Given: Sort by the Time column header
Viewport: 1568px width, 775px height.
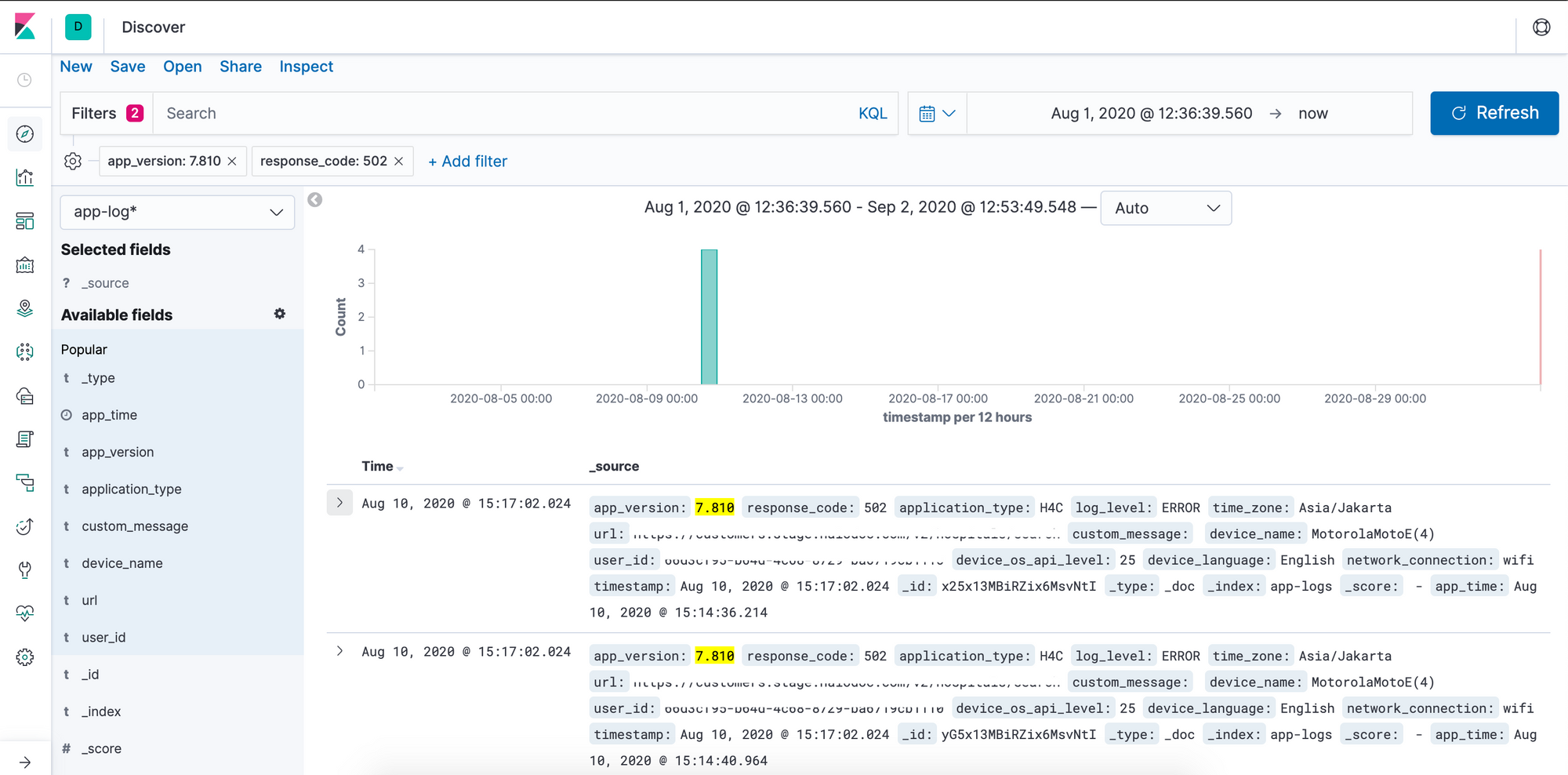Looking at the screenshot, I should 382,466.
